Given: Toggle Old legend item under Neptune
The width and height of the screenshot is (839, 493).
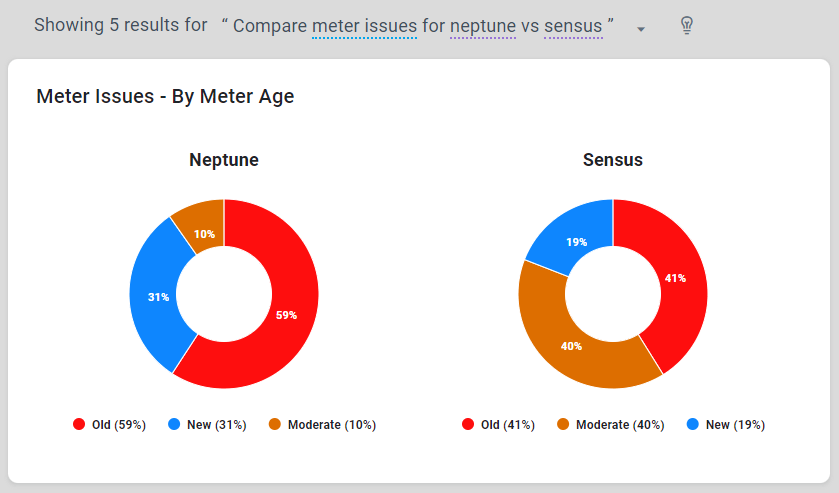Looking at the screenshot, I should (110, 425).
